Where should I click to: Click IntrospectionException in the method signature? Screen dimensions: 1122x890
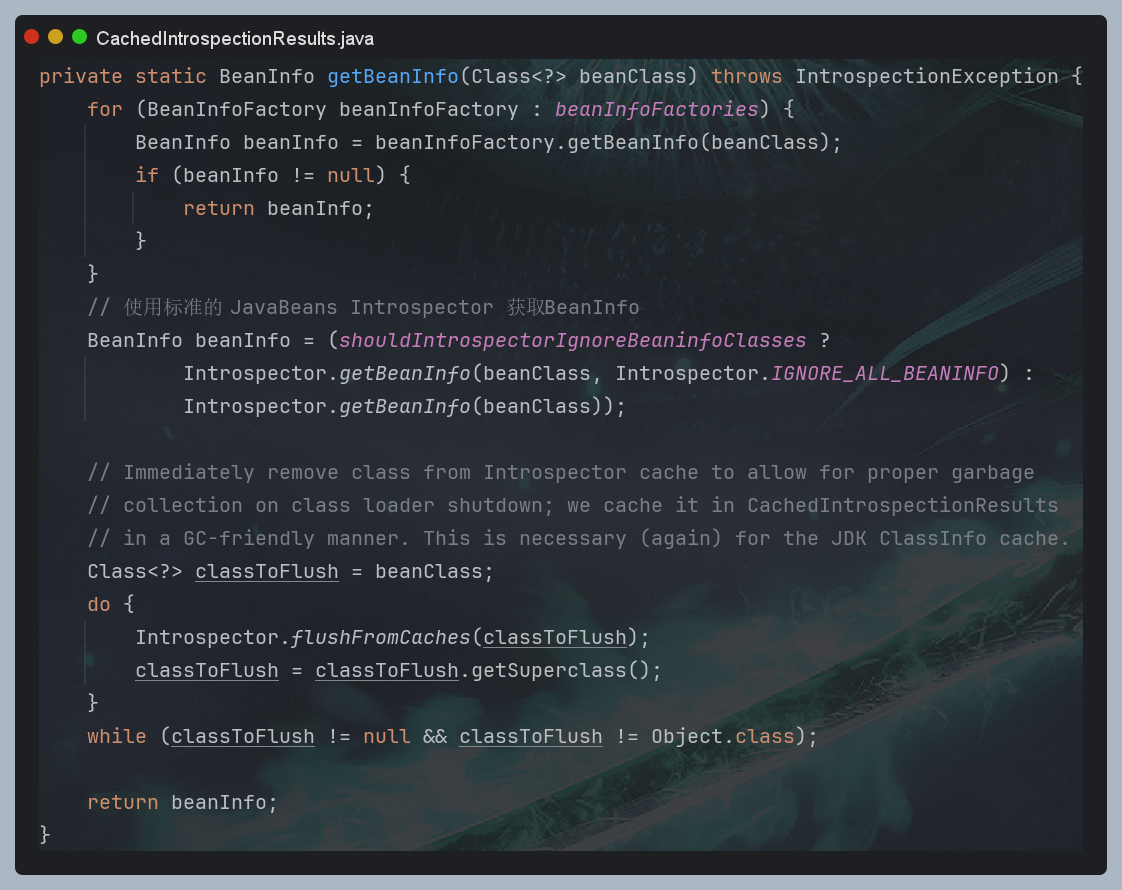927,77
